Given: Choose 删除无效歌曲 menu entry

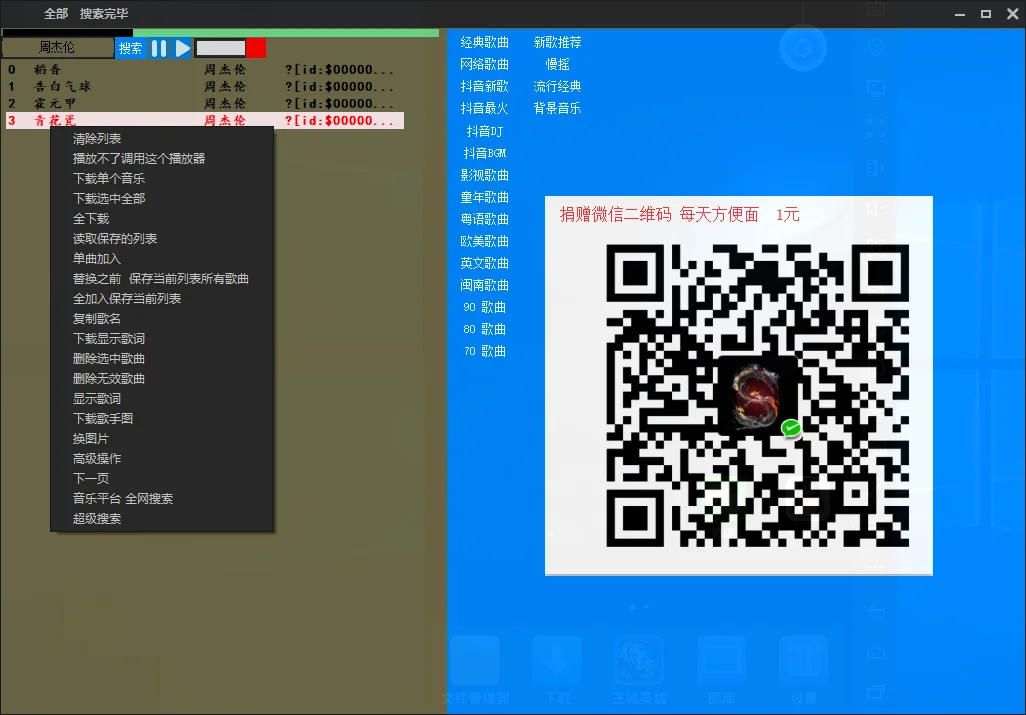Looking at the screenshot, I should click(109, 379).
